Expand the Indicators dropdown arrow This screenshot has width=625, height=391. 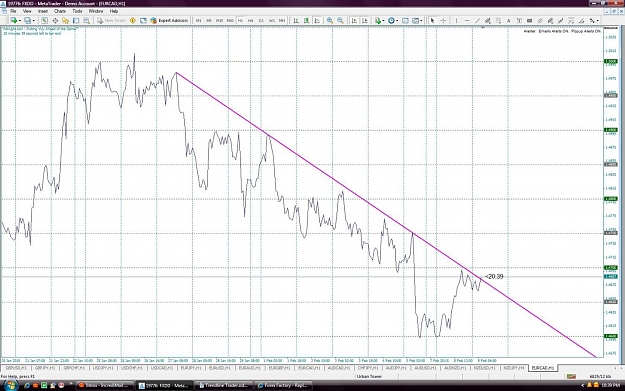383,20
